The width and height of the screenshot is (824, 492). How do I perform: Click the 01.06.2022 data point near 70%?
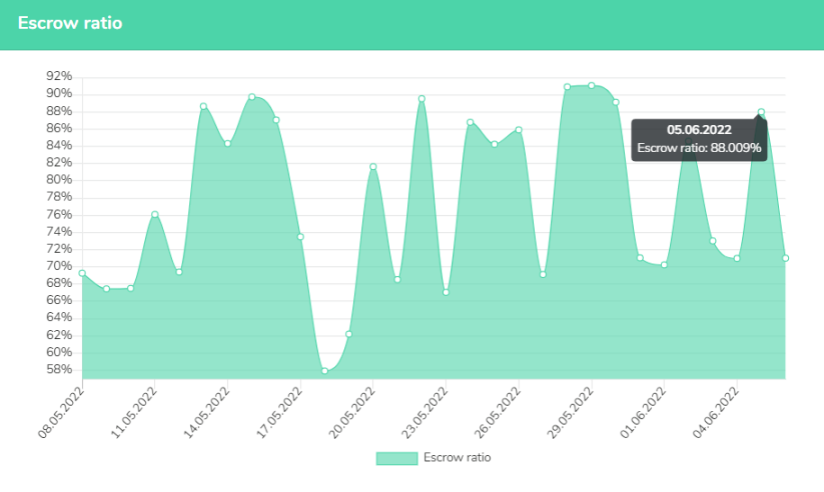pos(664,265)
